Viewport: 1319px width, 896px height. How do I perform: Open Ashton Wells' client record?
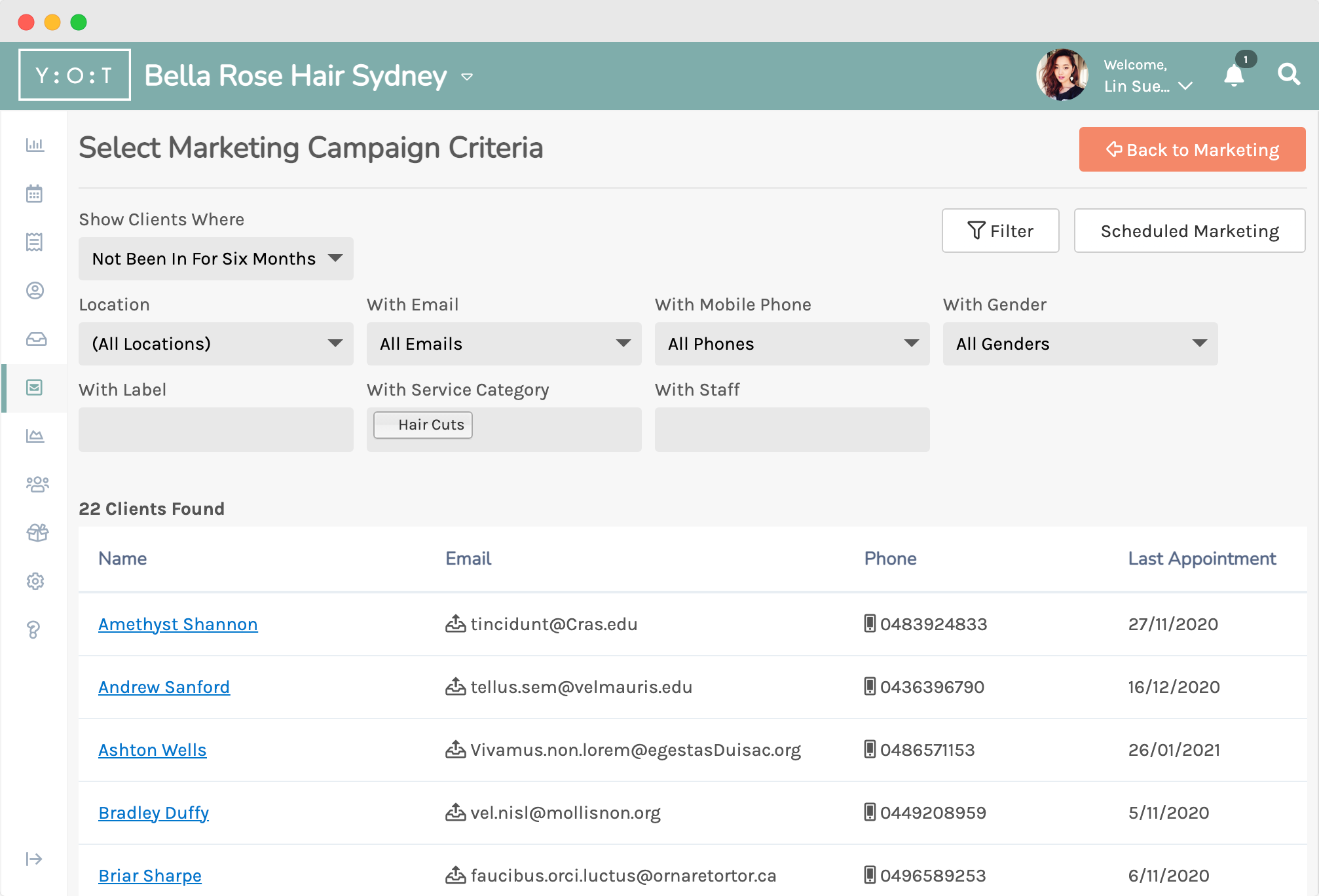point(153,750)
